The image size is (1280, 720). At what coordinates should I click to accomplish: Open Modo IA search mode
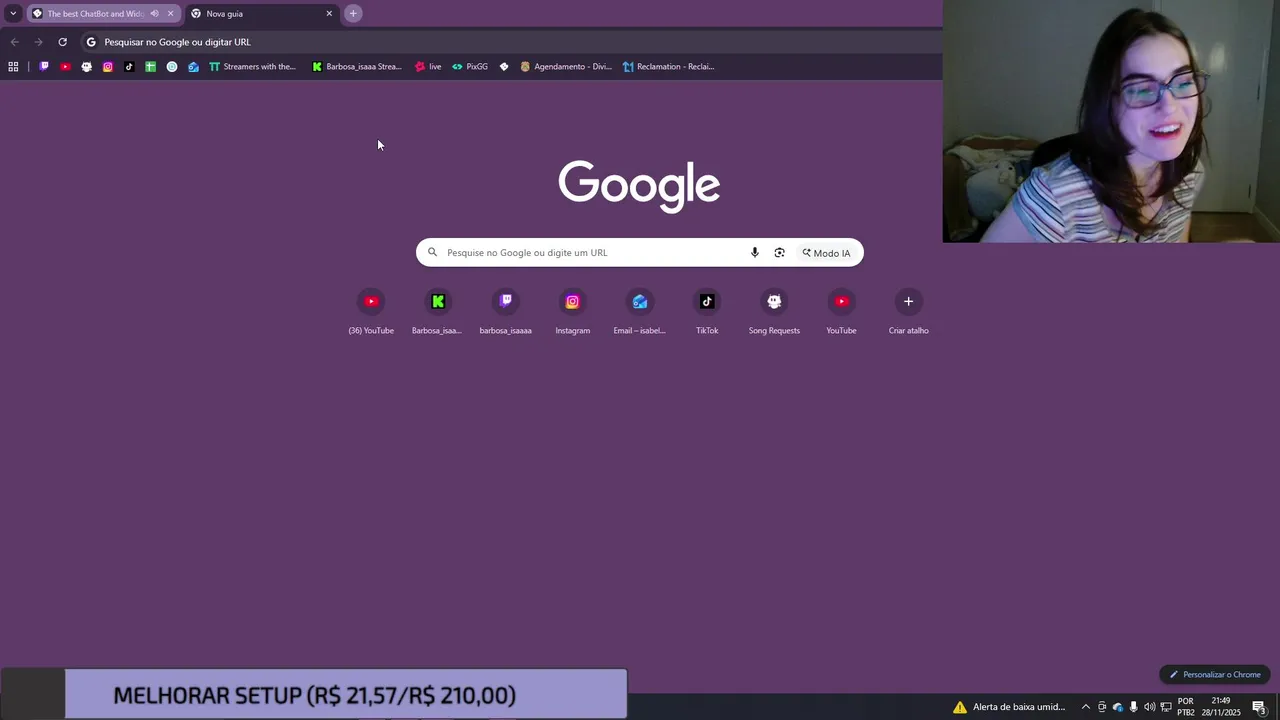coord(826,253)
